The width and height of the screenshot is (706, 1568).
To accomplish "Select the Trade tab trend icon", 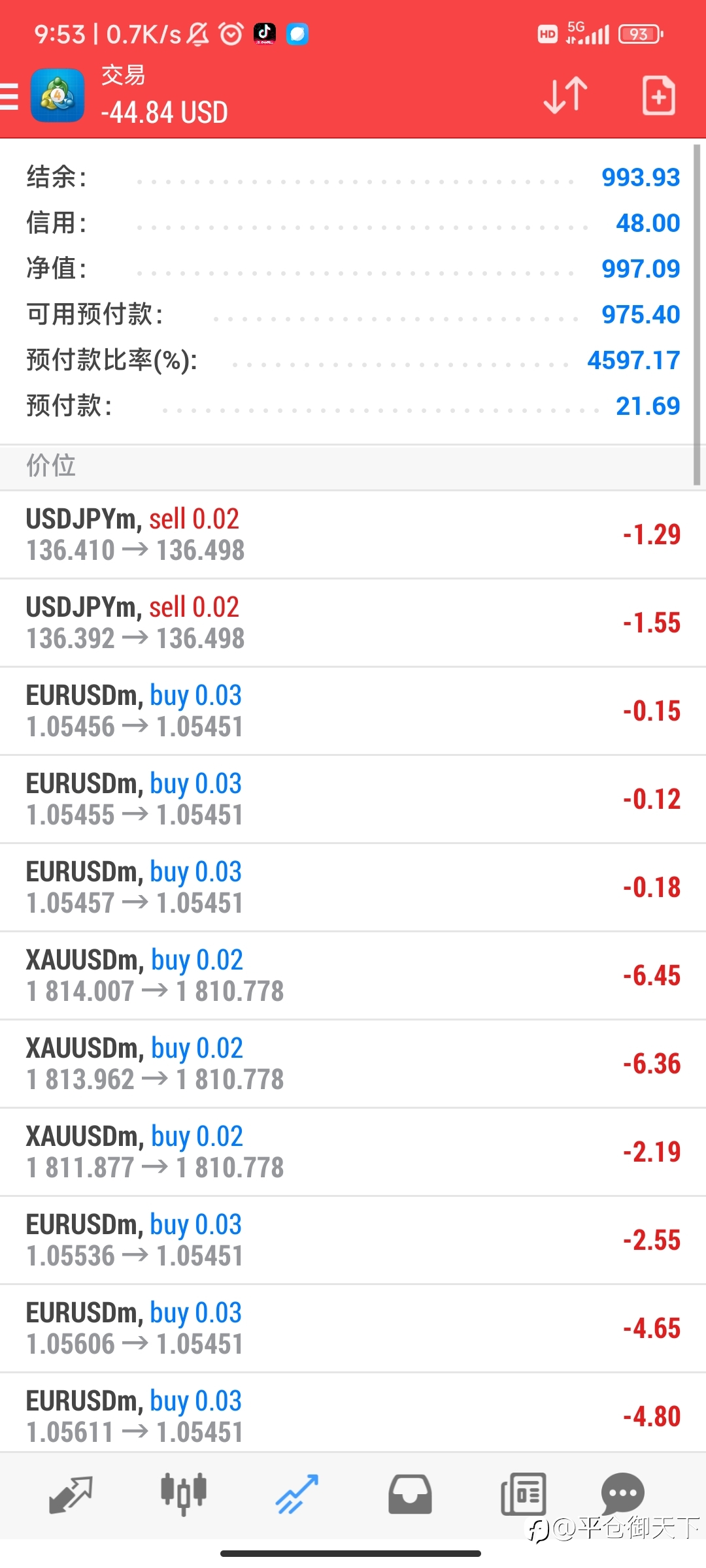I will coord(297,1494).
